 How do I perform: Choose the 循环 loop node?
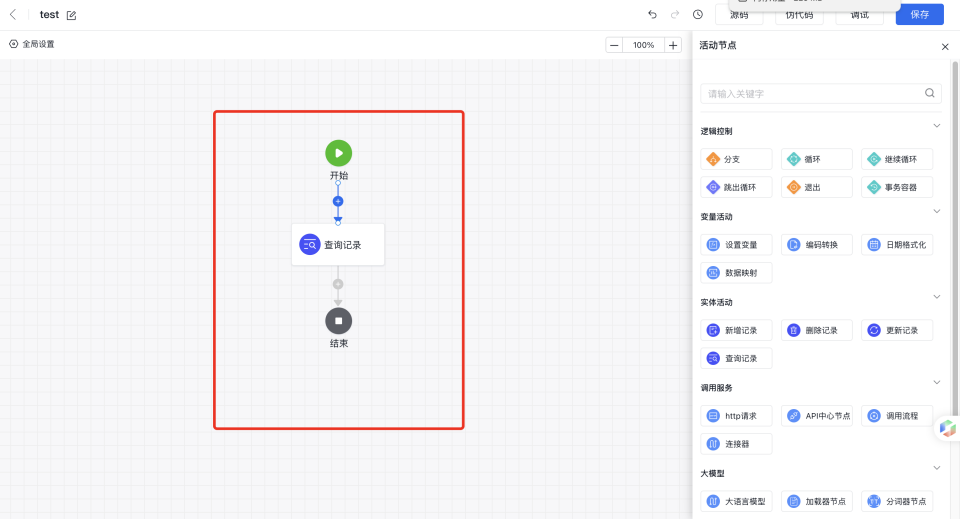(816, 159)
